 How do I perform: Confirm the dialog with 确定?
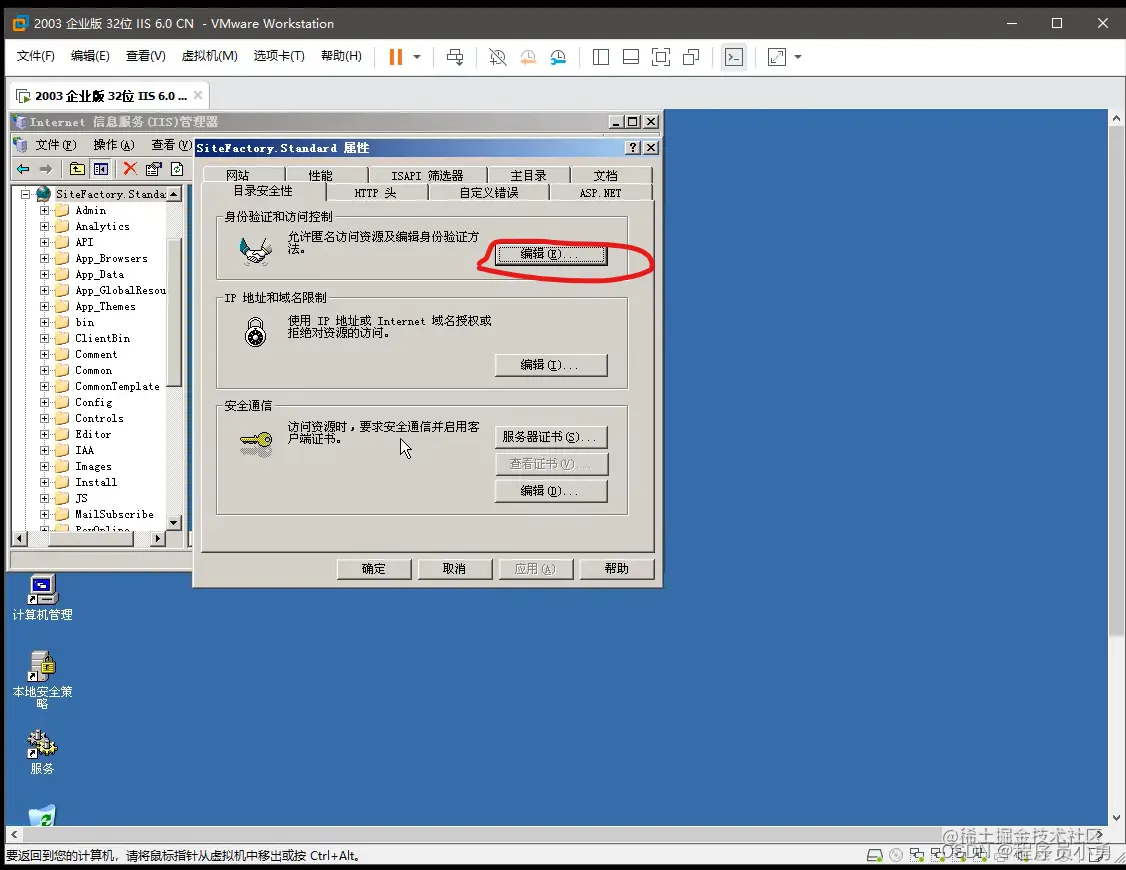coord(373,569)
